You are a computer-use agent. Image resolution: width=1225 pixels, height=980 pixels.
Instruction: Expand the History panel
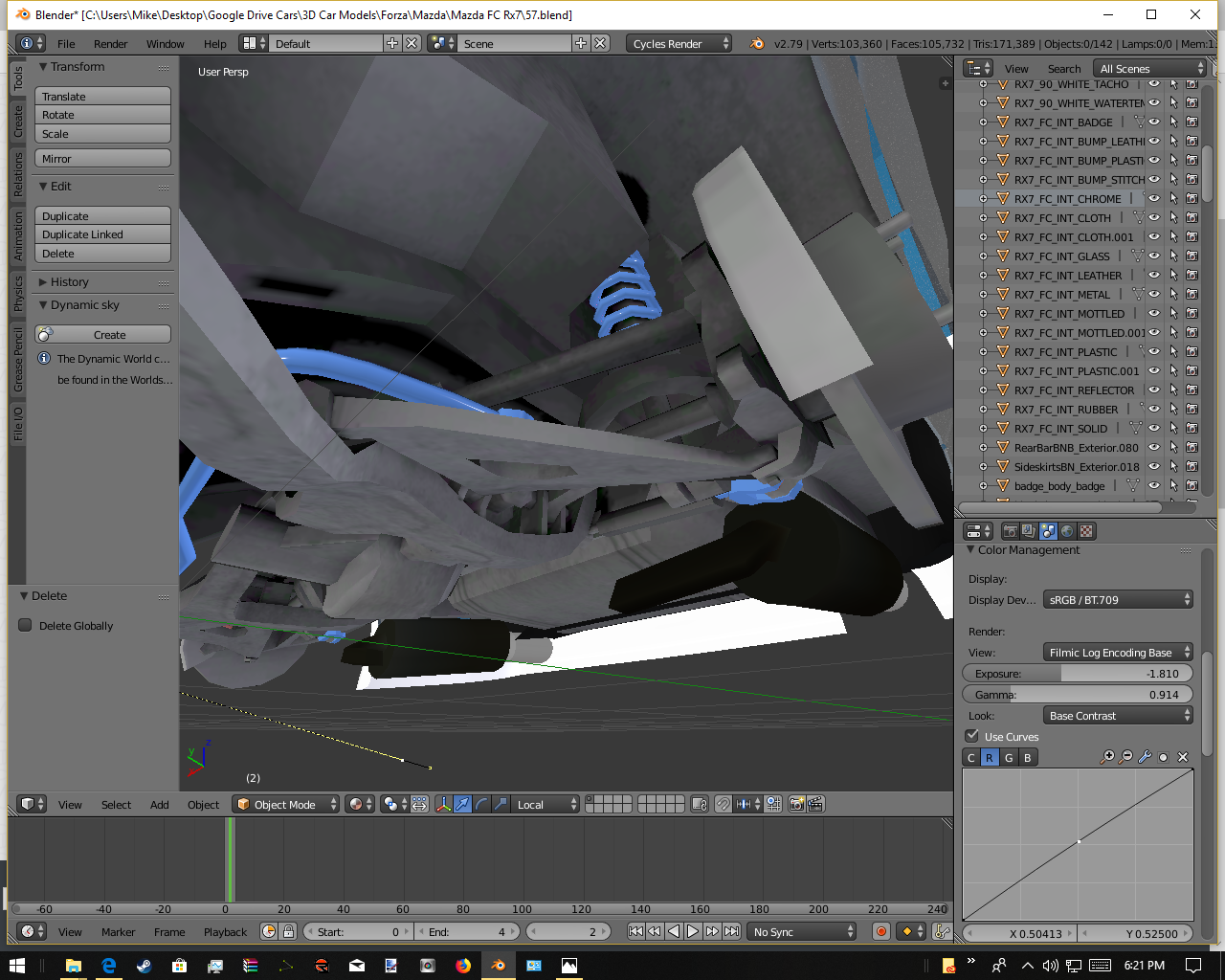tap(69, 282)
